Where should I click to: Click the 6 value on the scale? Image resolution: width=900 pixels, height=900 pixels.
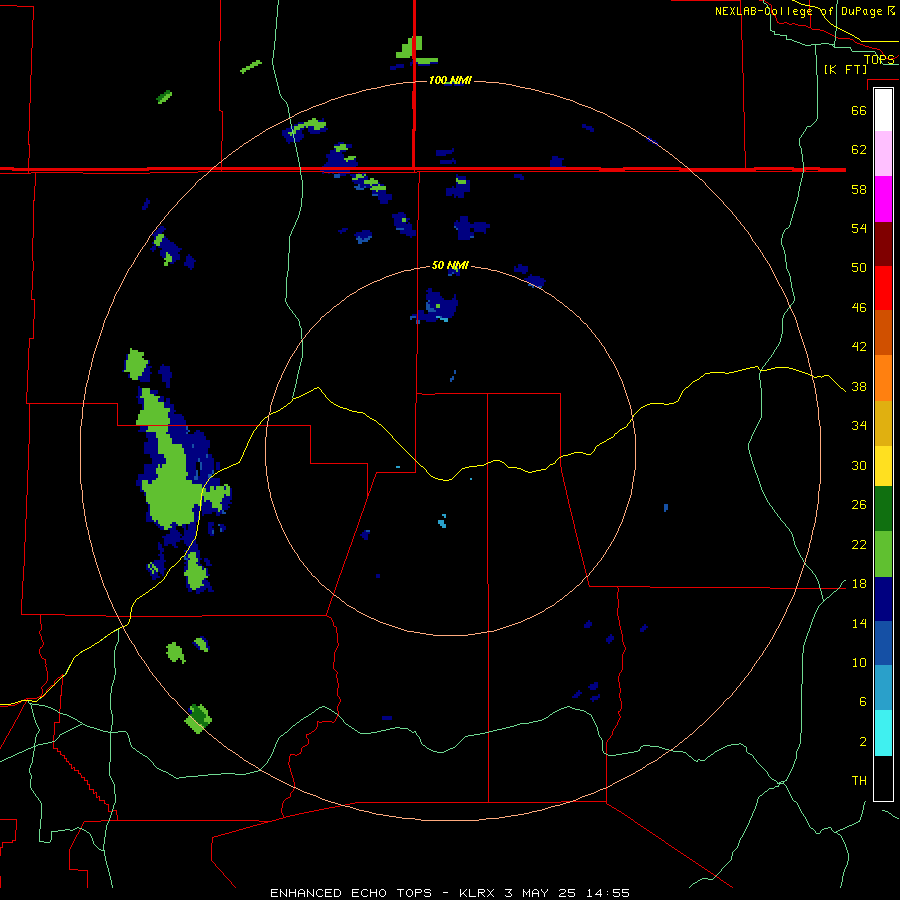tap(863, 701)
